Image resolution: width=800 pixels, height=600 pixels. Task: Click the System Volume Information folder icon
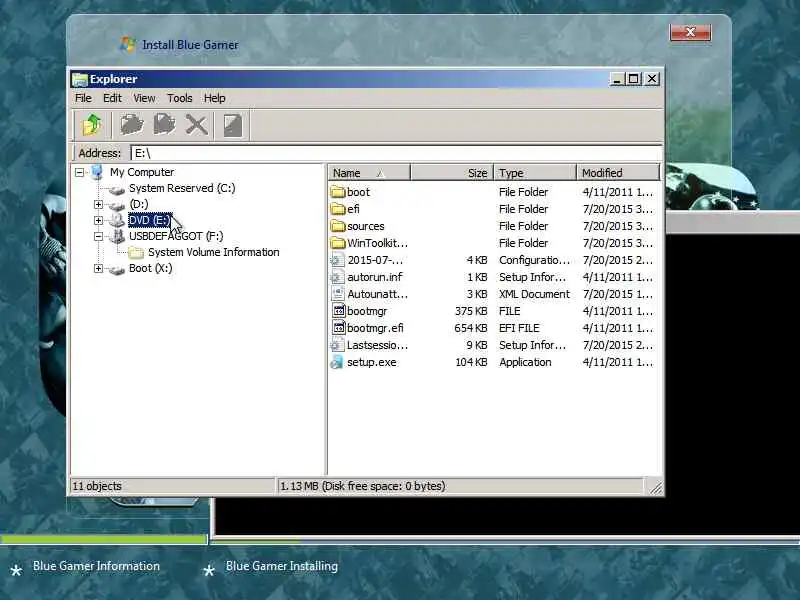click(x=136, y=253)
